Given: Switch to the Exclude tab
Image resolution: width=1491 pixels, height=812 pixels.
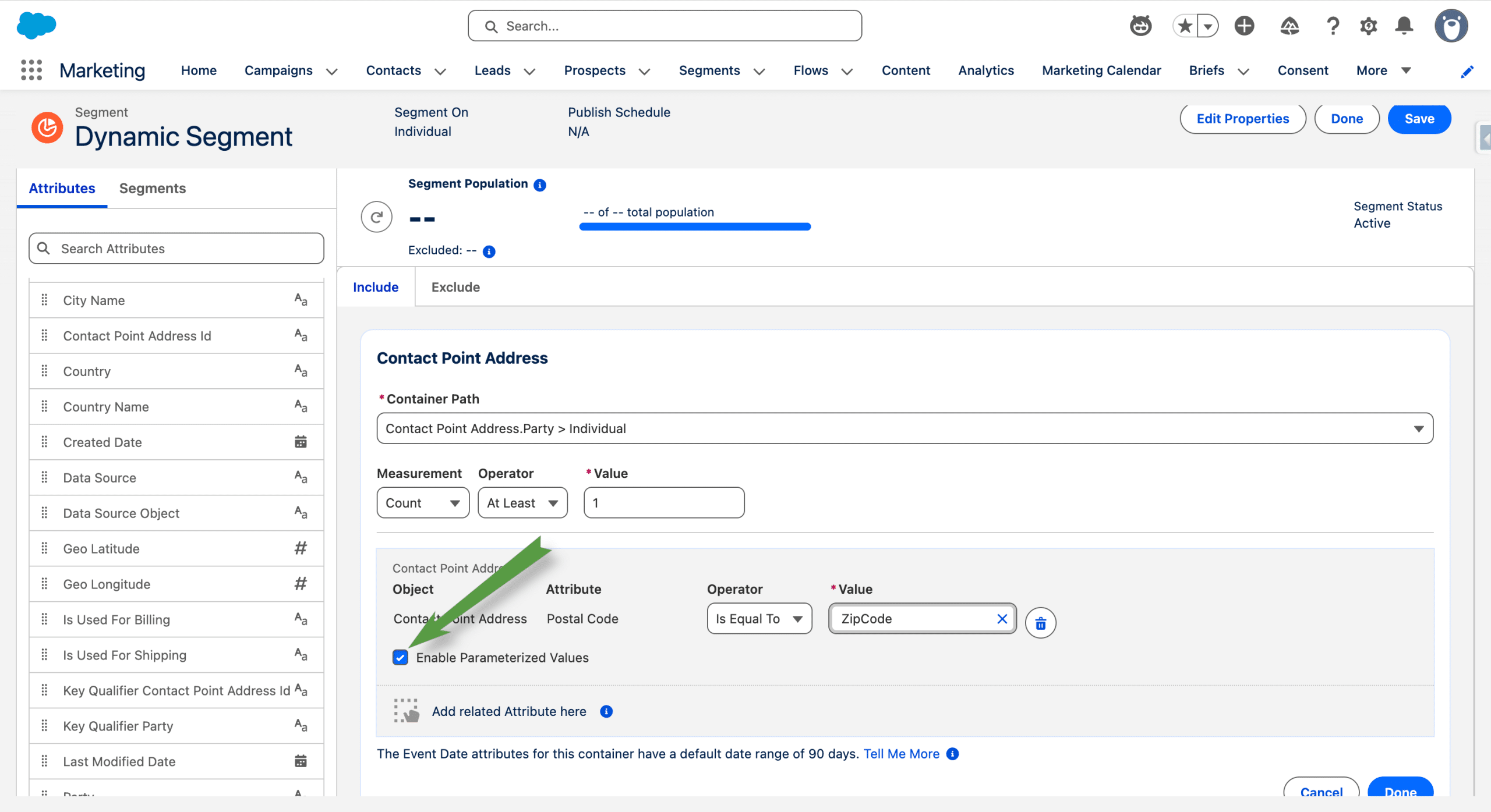Looking at the screenshot, I should [455, 287].
